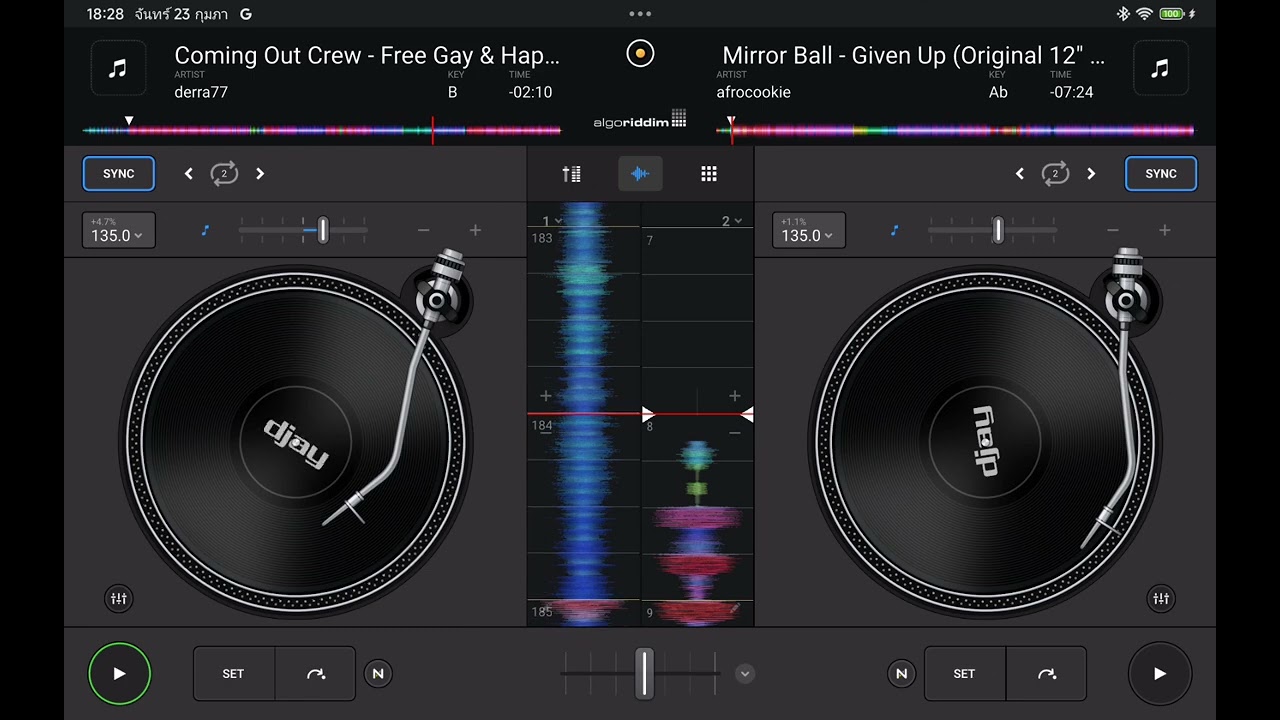Adjust left deck tempo slider
1280x720 pixels.
(322, 230)
